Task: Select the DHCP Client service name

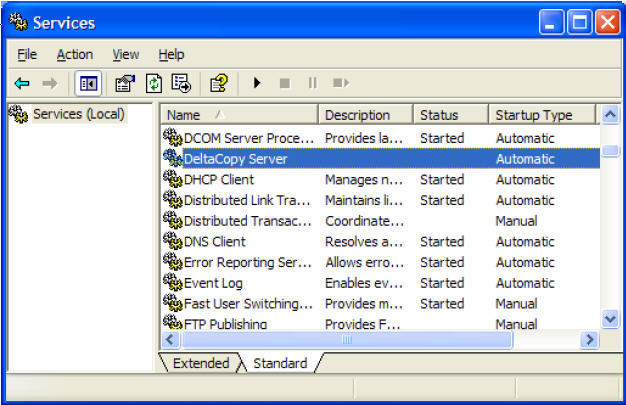Action: pos(219,180)
